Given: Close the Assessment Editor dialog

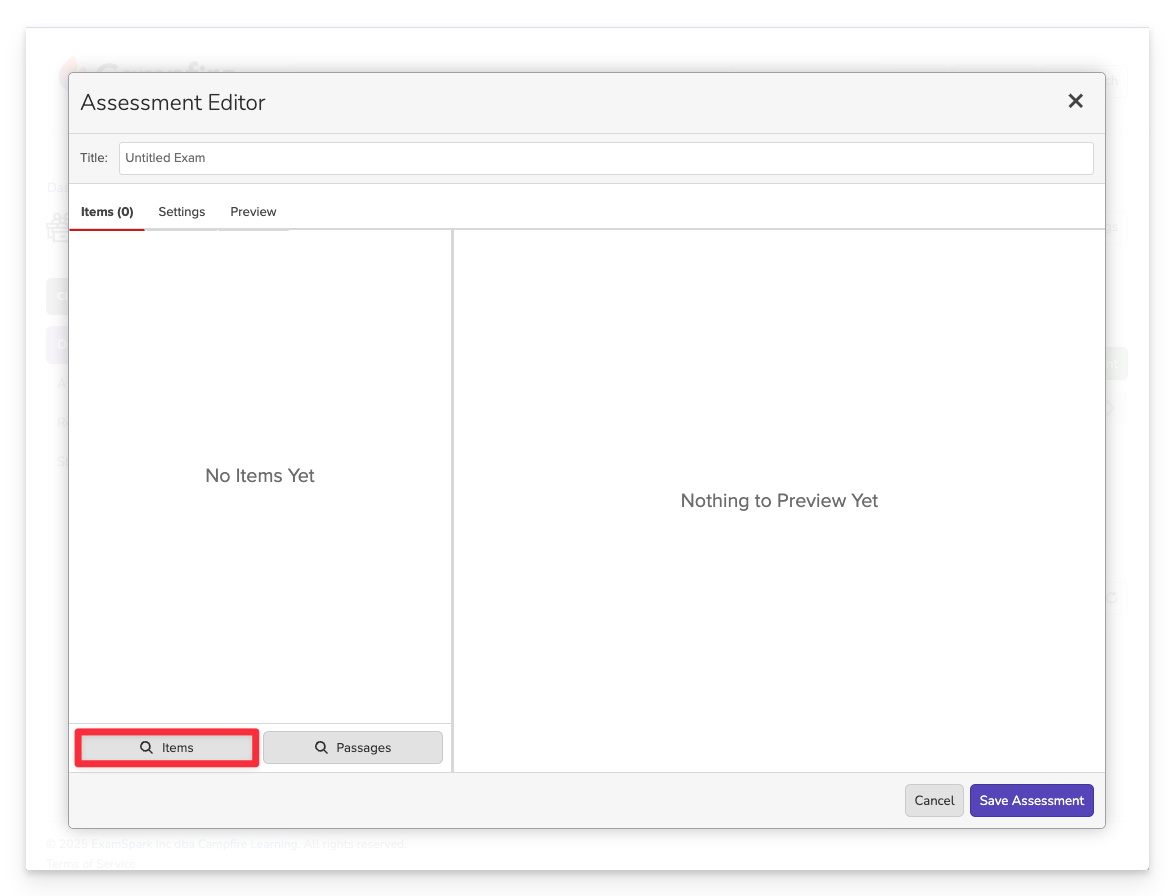Looking at the screenshot, I should 1075,101.
